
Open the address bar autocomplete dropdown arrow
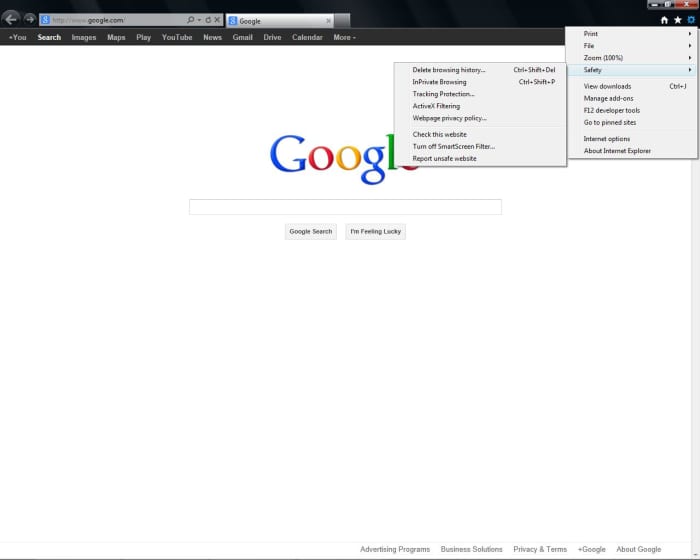click(x=199, y=20)
